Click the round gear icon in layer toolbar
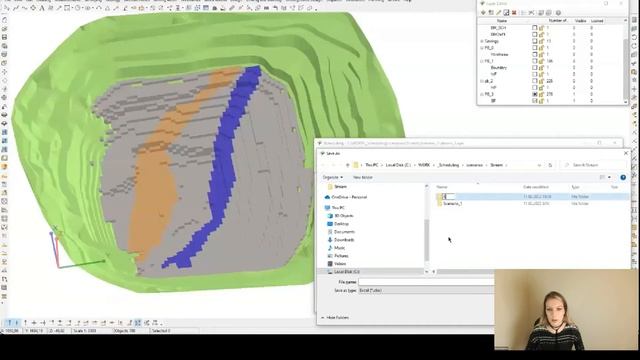The image size is (640, 360). (x=558, y=13)
